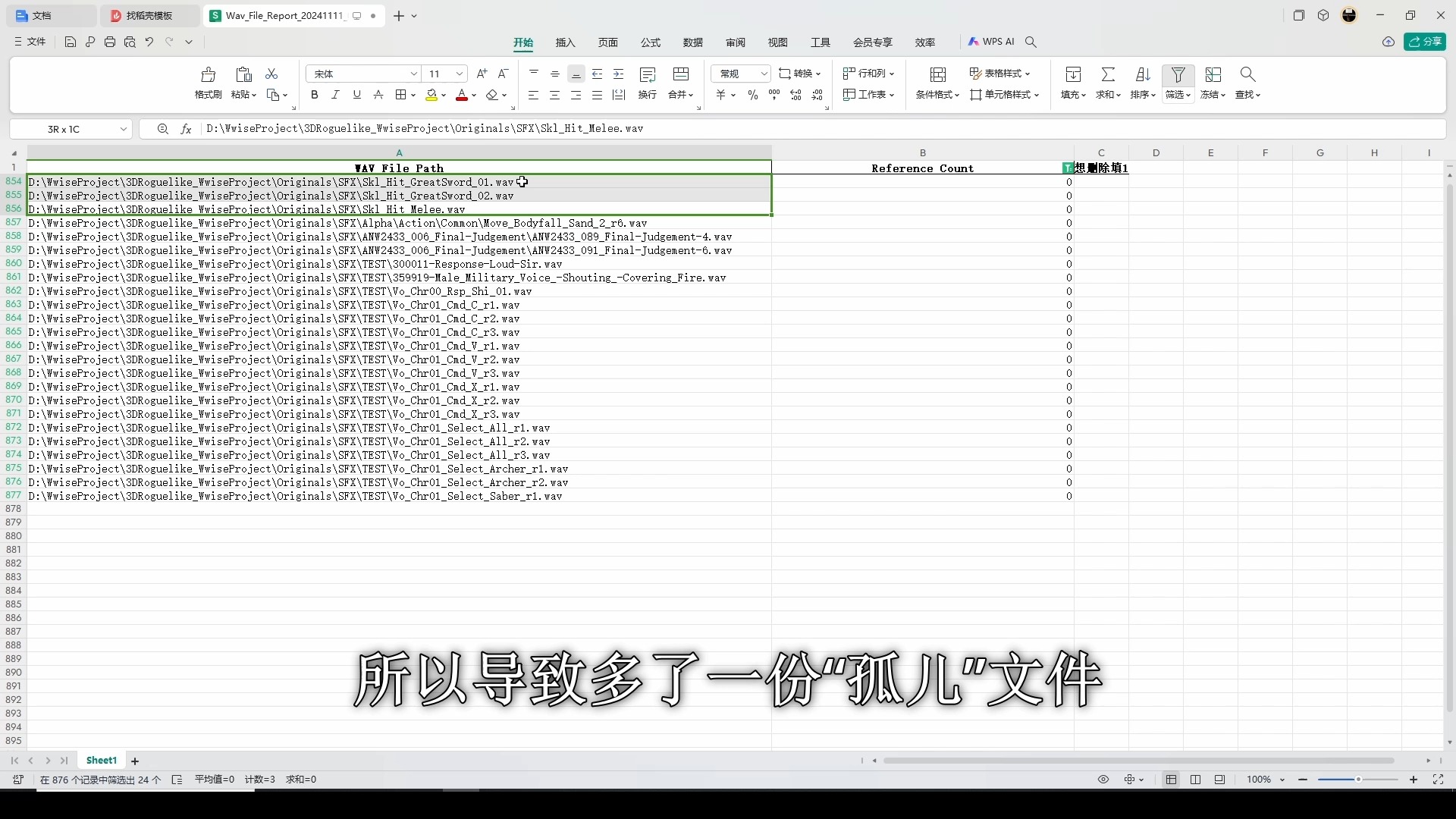Screen dimensions: 1456x819
Task: Toggle Bold formatting
Action: [314, 95]
